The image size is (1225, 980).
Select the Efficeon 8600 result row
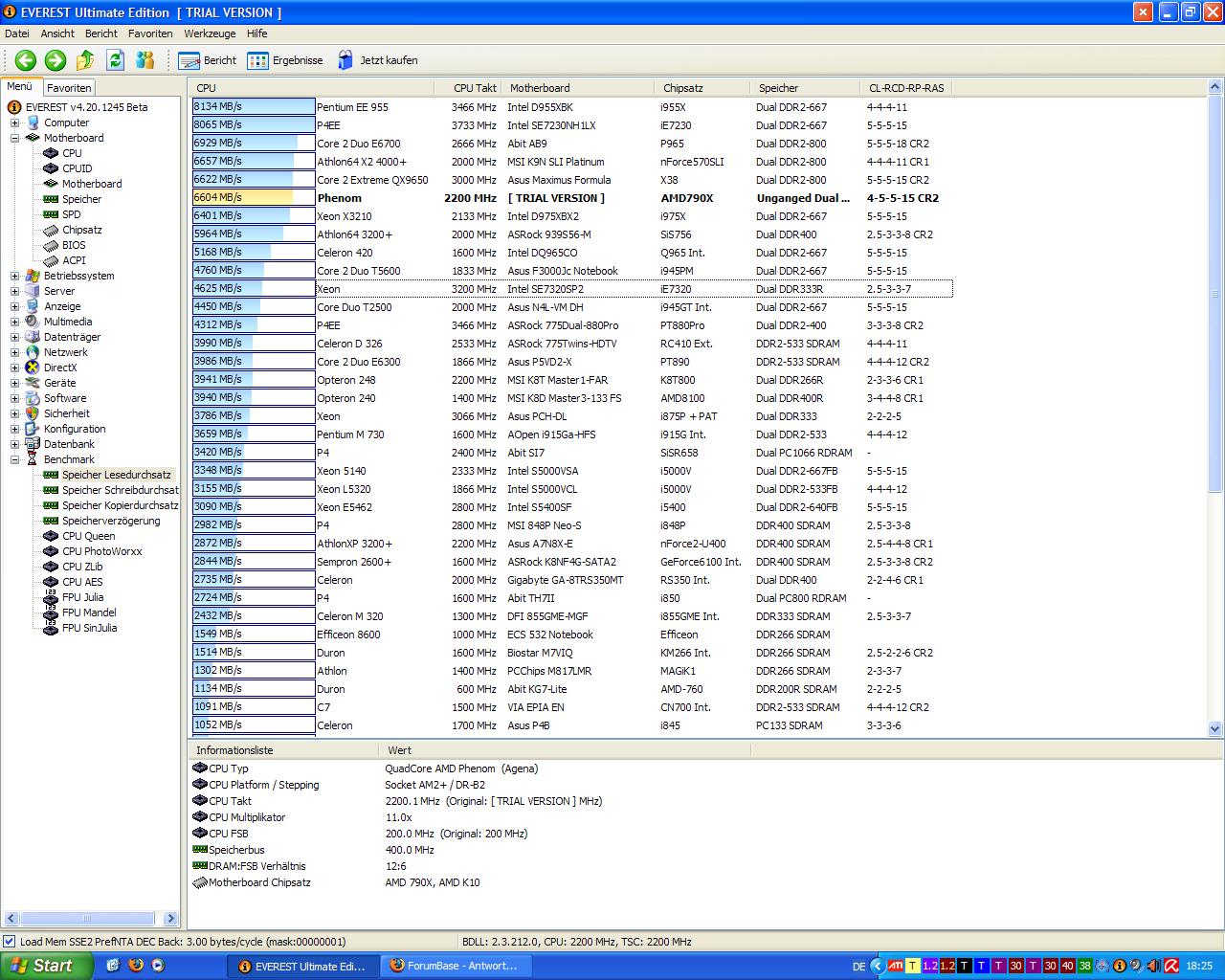[572, 635]
